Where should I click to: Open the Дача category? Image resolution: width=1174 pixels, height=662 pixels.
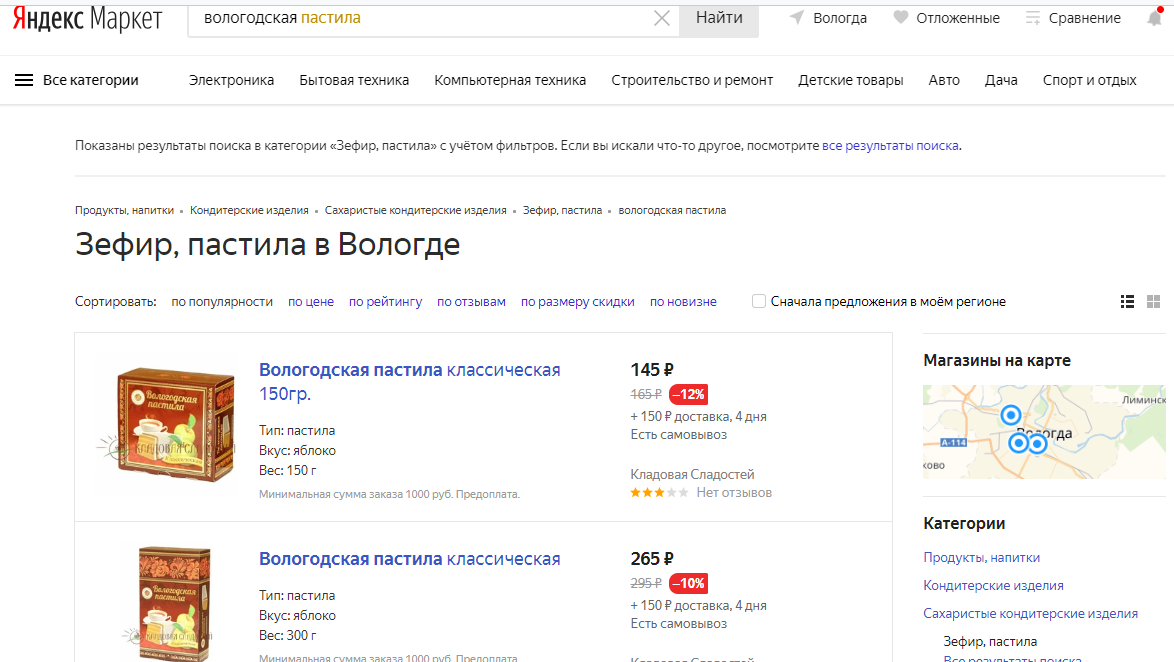1001,80
